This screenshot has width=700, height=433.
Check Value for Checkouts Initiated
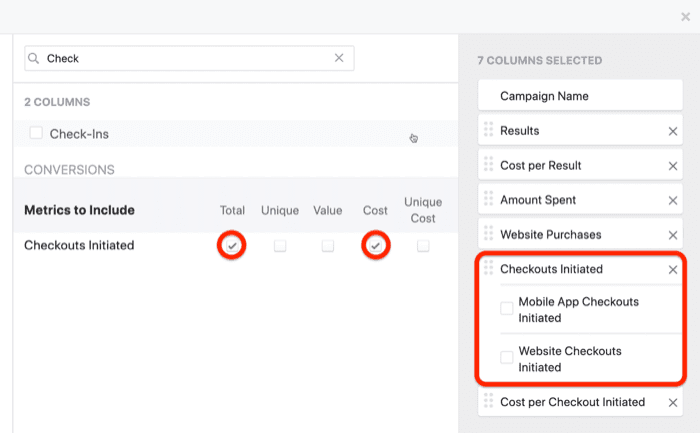click(x=328, y=246)
